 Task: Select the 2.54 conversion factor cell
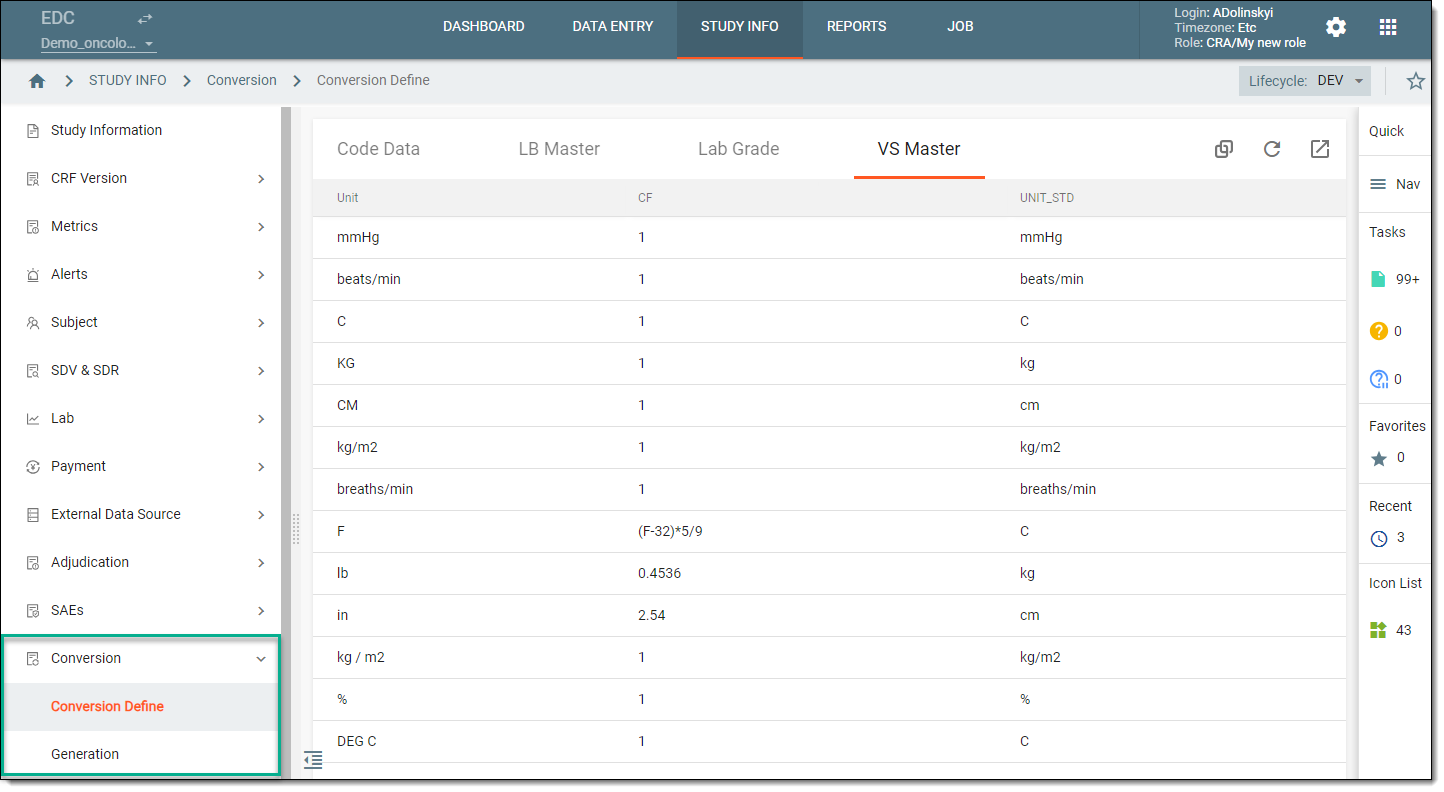pos(652,616)
